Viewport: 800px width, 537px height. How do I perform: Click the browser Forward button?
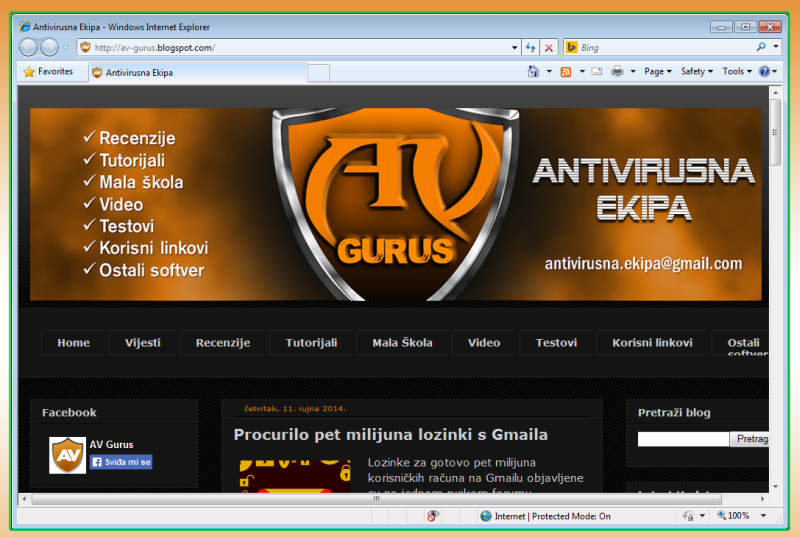point(49,47)
